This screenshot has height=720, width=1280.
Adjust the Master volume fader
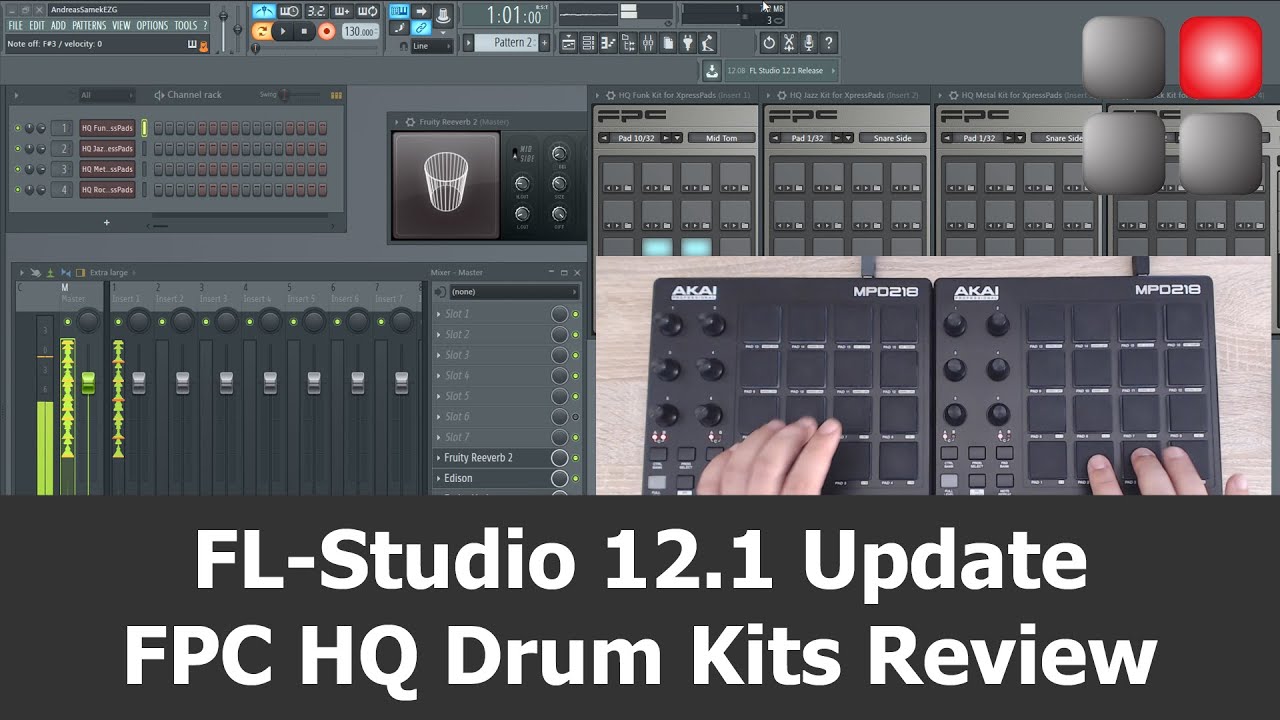pyautogui.click(x=88, y=382)
